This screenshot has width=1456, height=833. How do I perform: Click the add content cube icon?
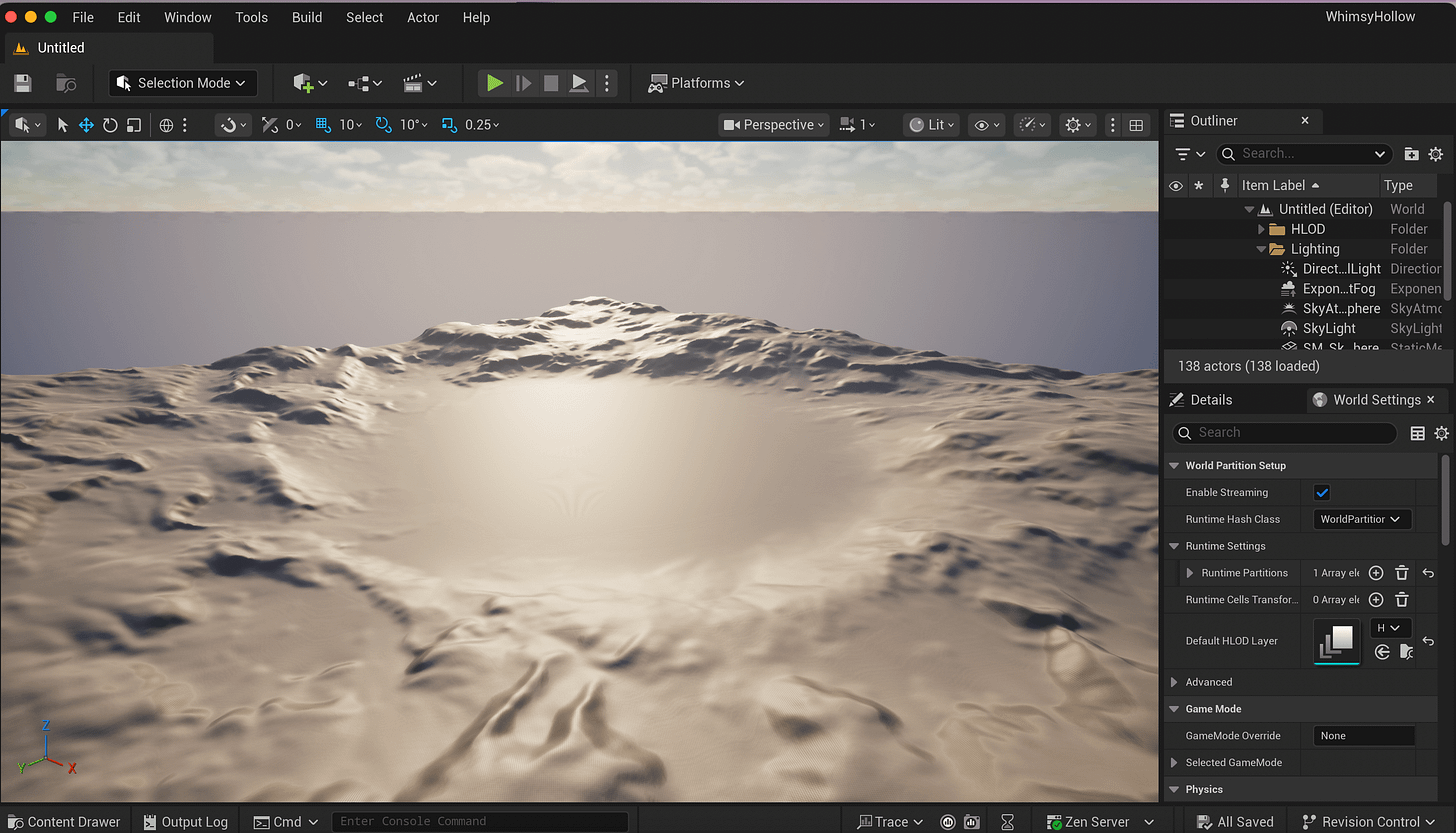pos(304,83)
